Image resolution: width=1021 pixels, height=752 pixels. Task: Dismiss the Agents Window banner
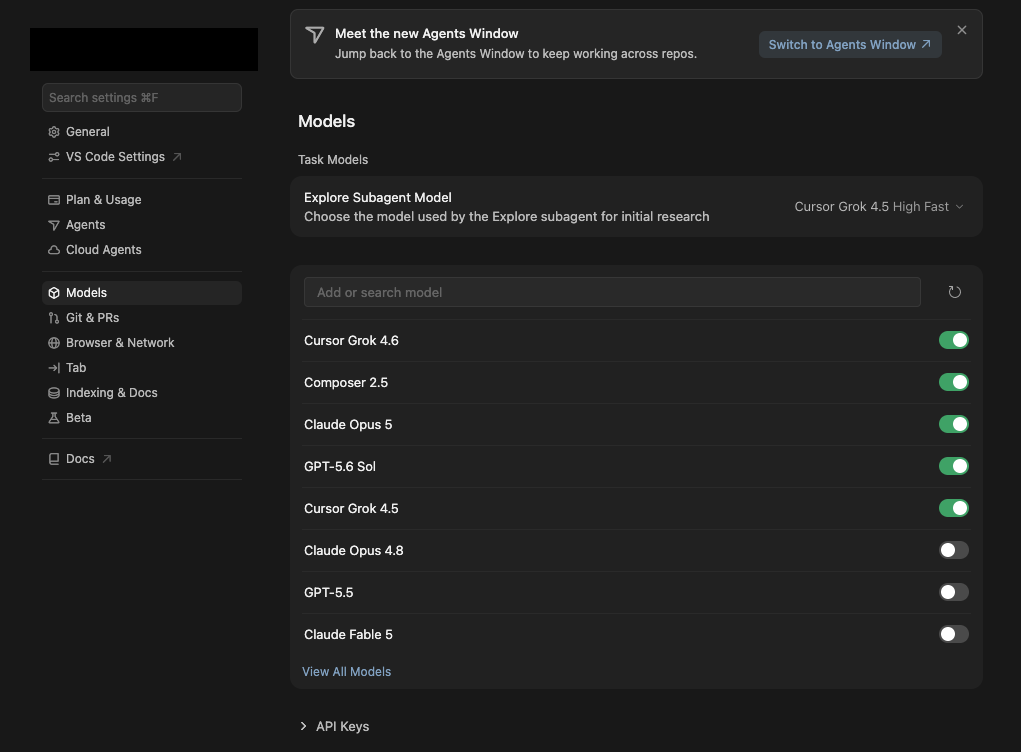point(962,30)
